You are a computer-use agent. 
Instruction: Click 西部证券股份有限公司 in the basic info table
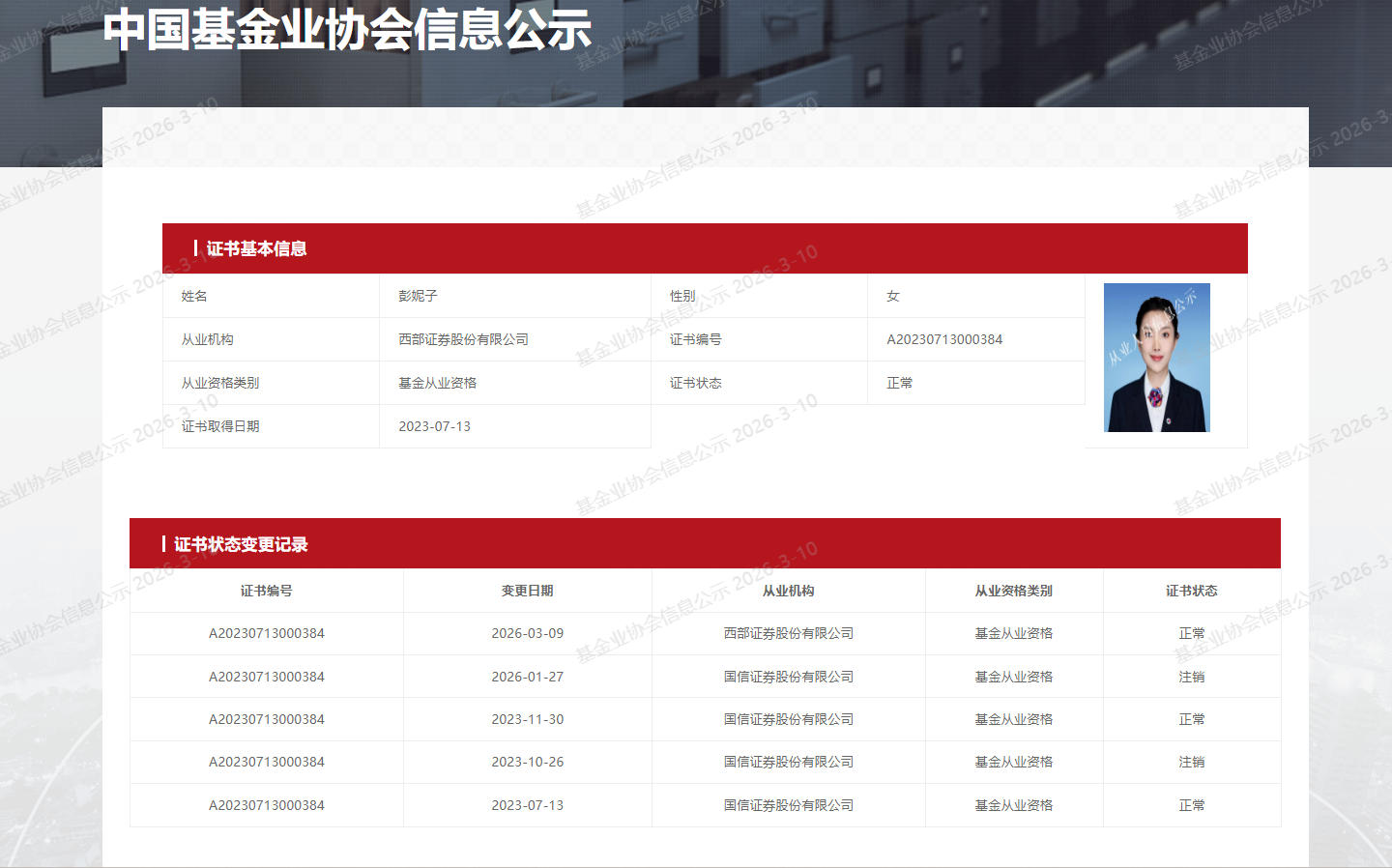463,339
